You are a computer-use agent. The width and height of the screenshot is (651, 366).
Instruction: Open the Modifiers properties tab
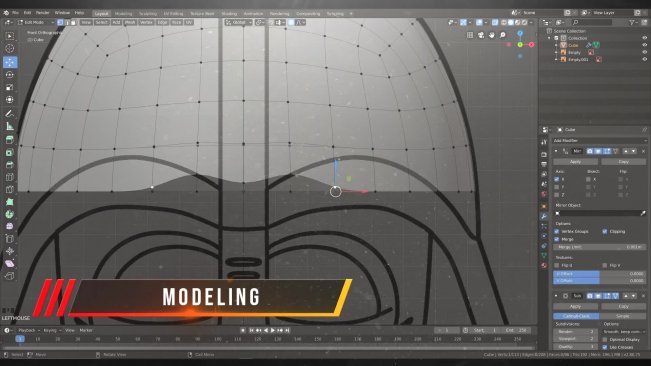coord(544,216)
